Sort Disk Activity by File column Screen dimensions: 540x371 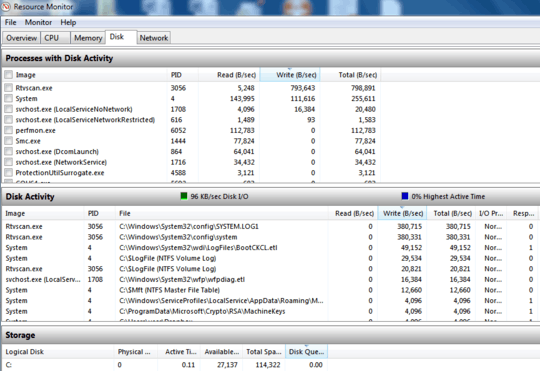[222, 213]
